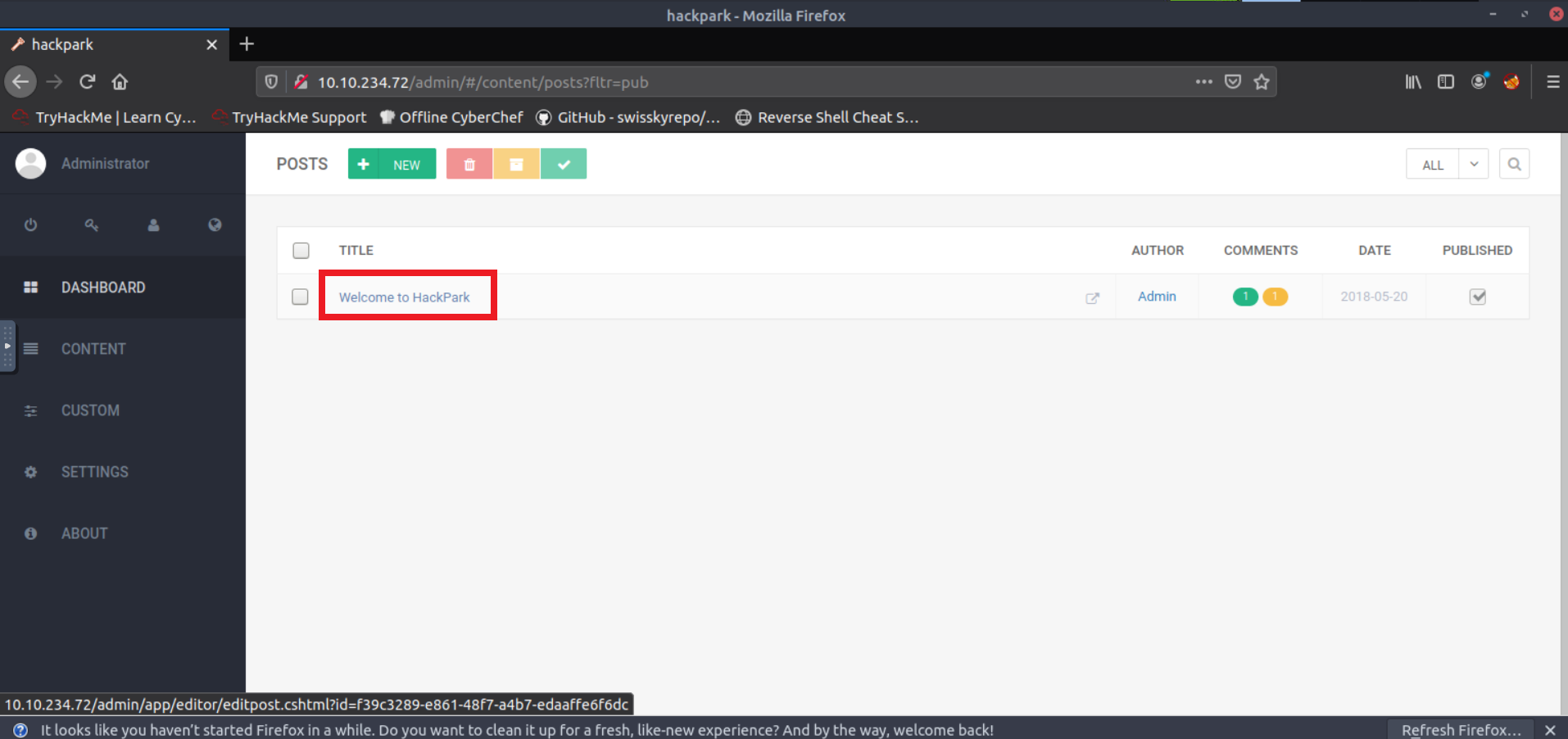Open the DASHBOARD sidebar menu

(x=123, y=288)
